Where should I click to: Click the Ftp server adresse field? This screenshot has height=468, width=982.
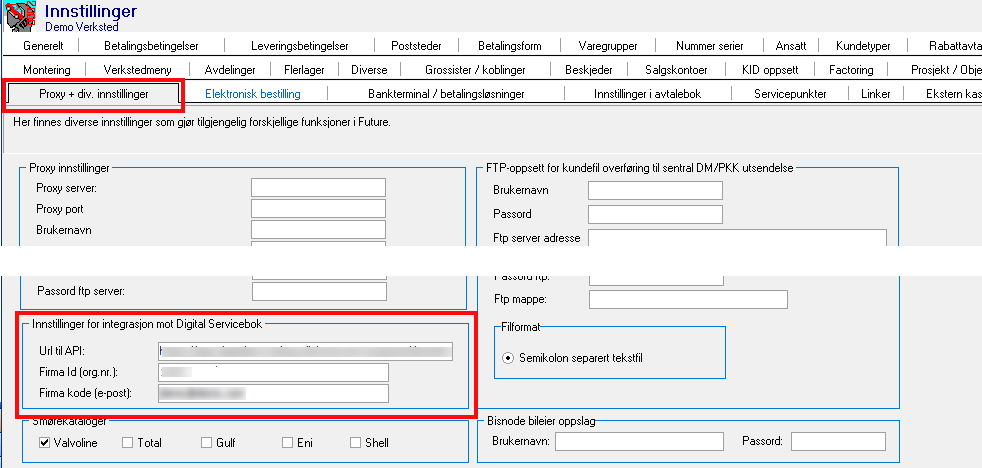pyautogui.click(x=737, y=238)
